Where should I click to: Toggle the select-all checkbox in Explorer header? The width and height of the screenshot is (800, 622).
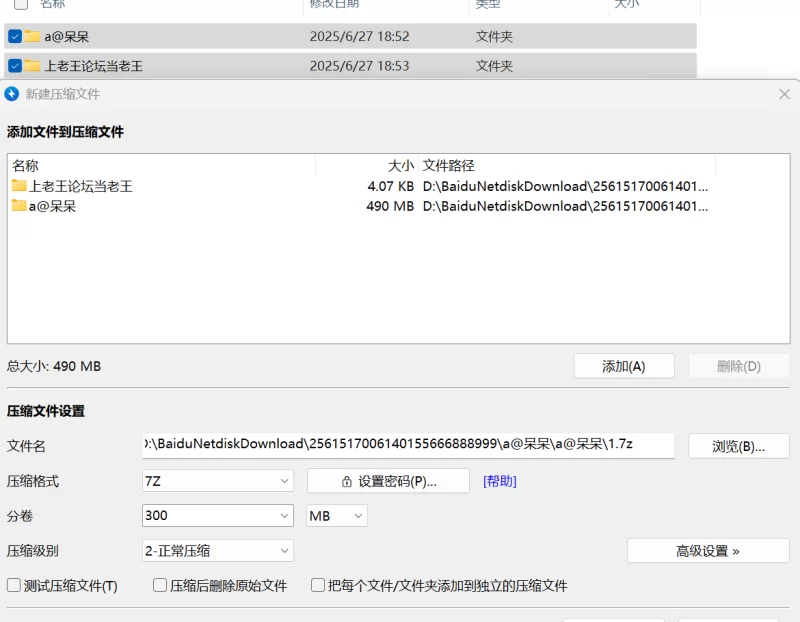[21, 4]
